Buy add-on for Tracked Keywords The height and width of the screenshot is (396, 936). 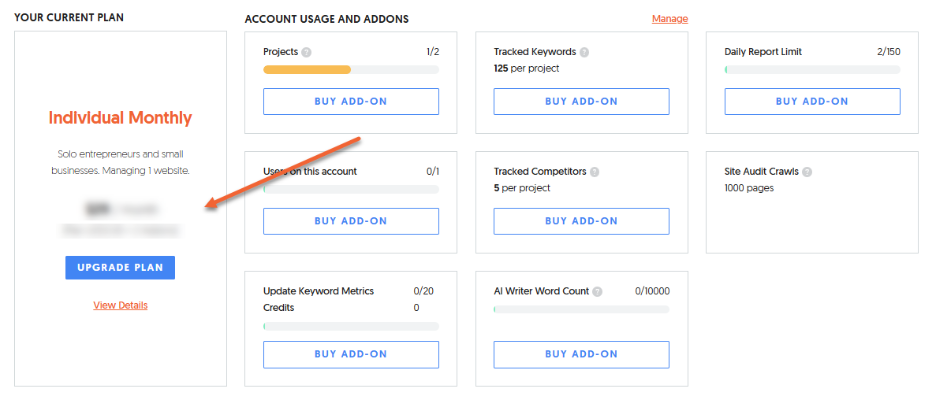[x=581, y=102]
